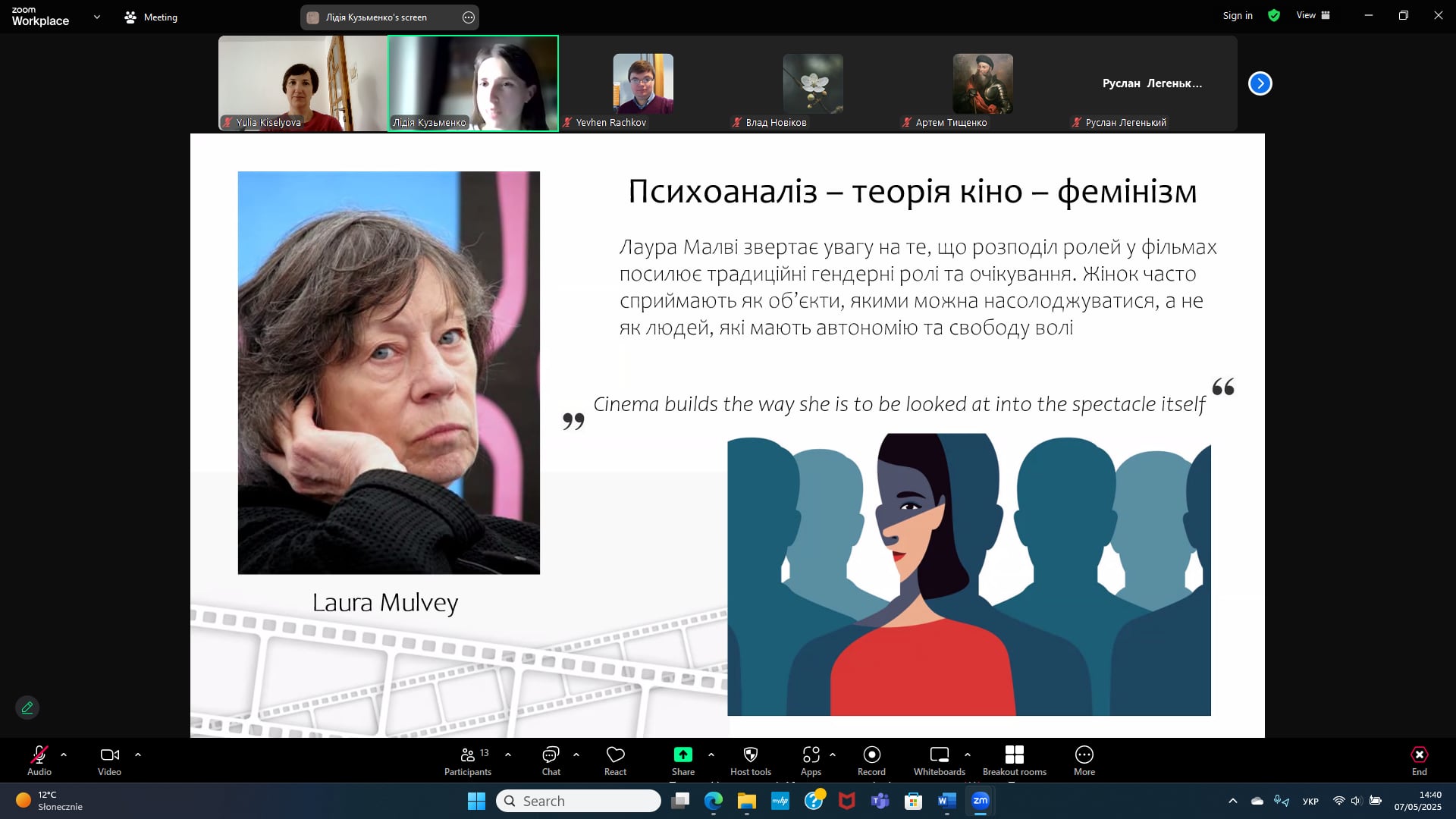The width and height of the screenshot is (1456, 819).
Task: Open Host tools shield icon
Action: click(x=750, y=755)
